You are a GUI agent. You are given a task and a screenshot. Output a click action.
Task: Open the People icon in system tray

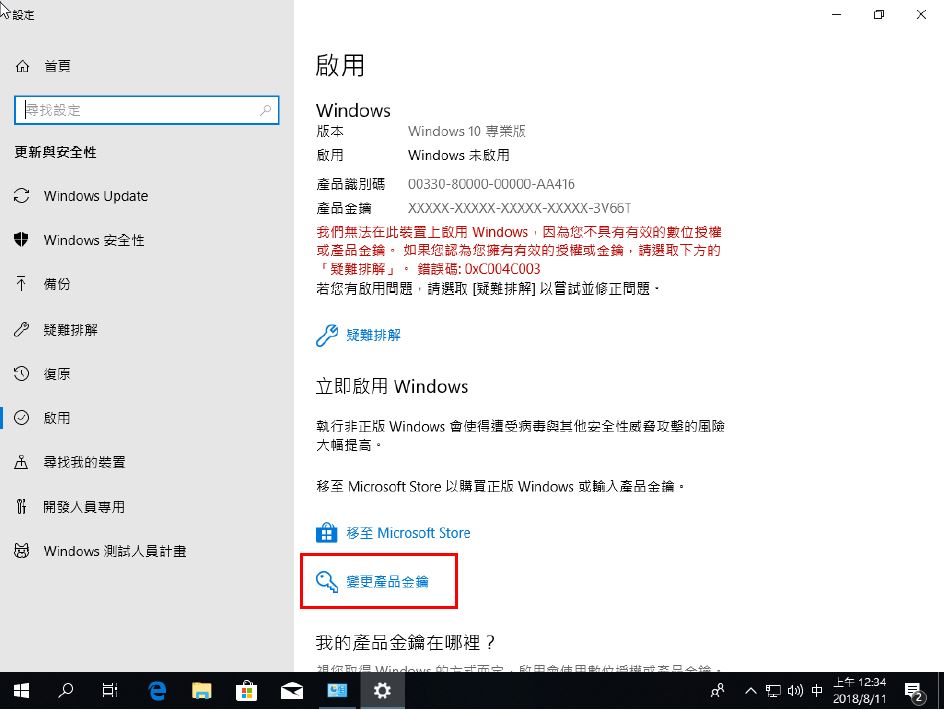coord(717,691)
